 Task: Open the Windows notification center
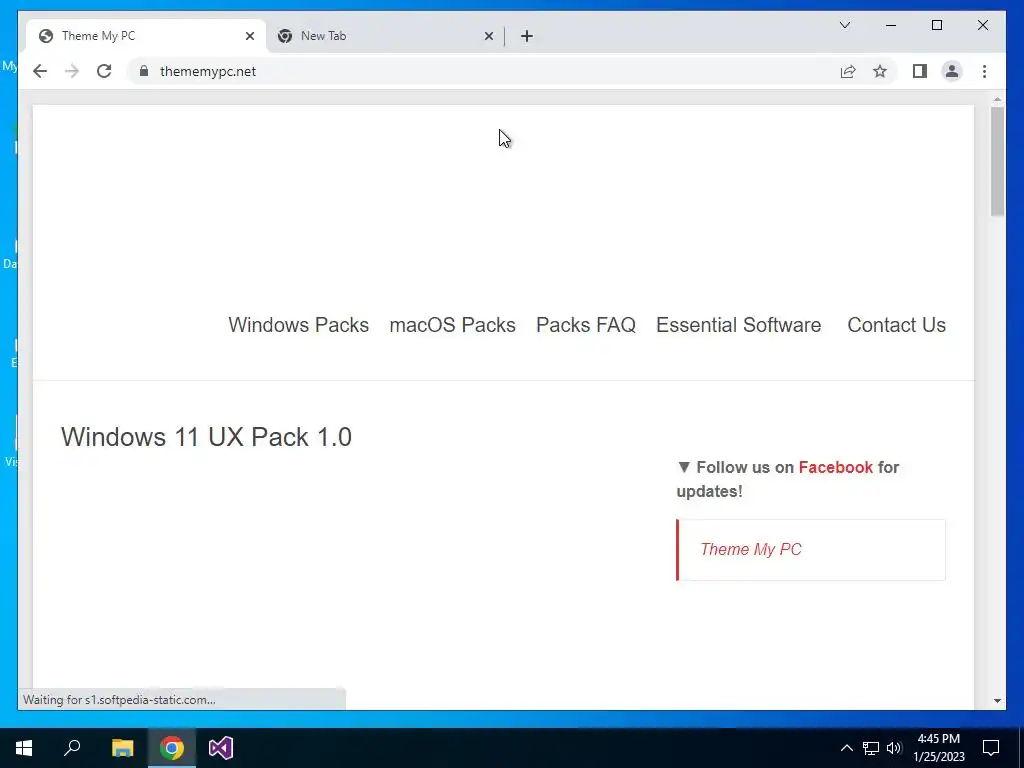991,748
